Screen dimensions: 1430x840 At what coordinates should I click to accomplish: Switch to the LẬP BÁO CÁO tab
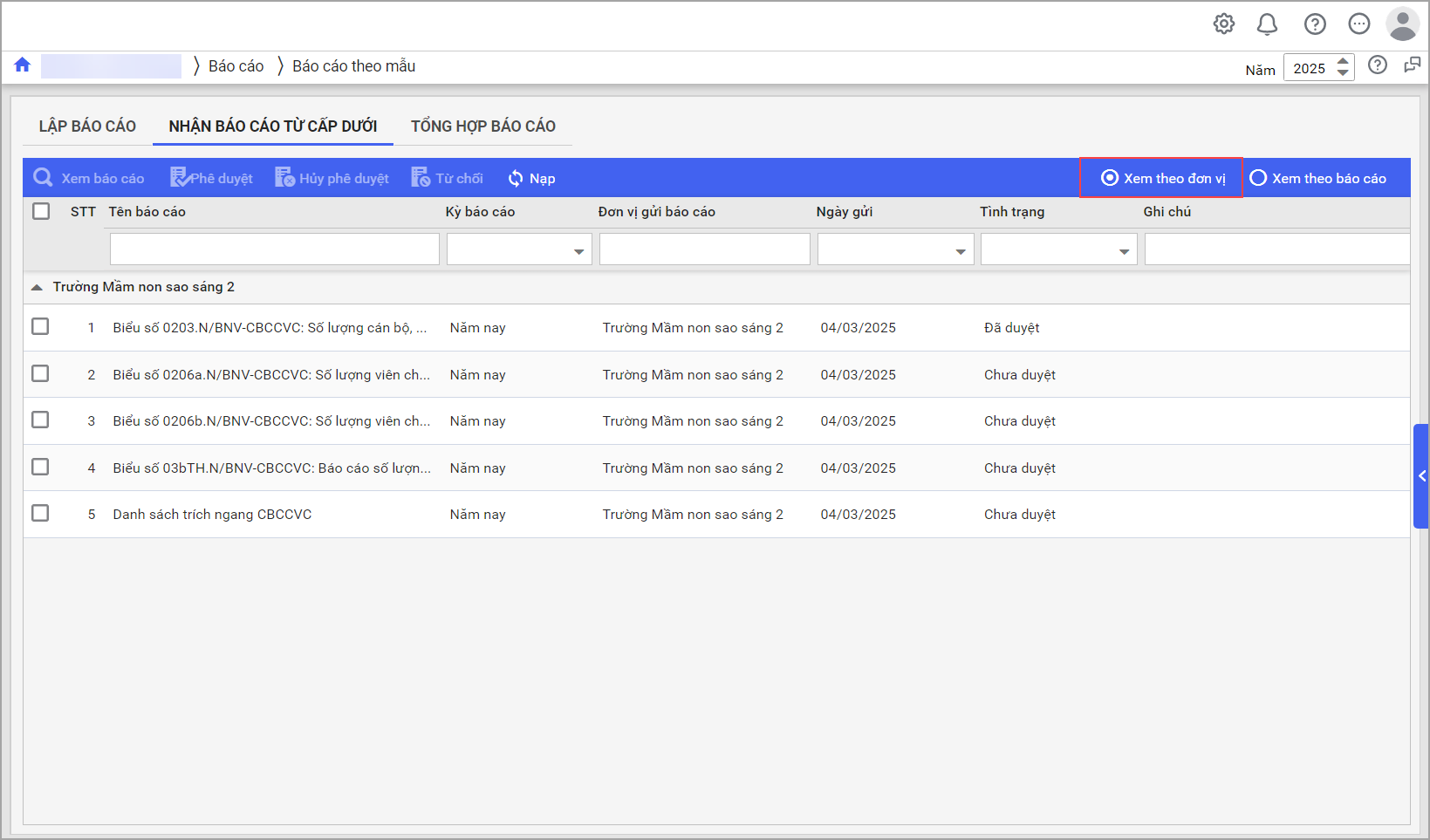(87, 126)
